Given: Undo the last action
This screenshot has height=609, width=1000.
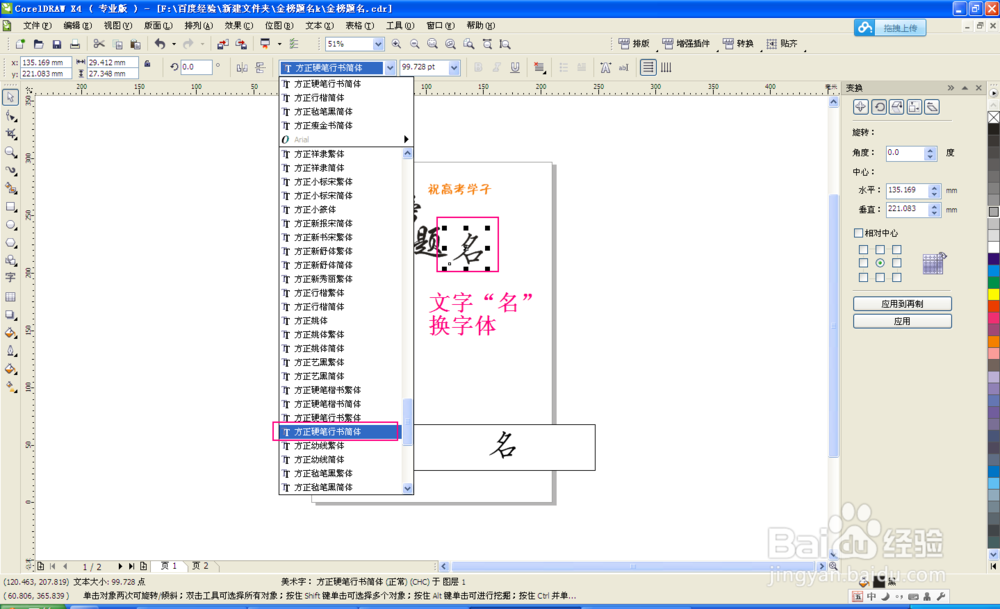Looking at the screenshot, I should click(x=160, y=44).
